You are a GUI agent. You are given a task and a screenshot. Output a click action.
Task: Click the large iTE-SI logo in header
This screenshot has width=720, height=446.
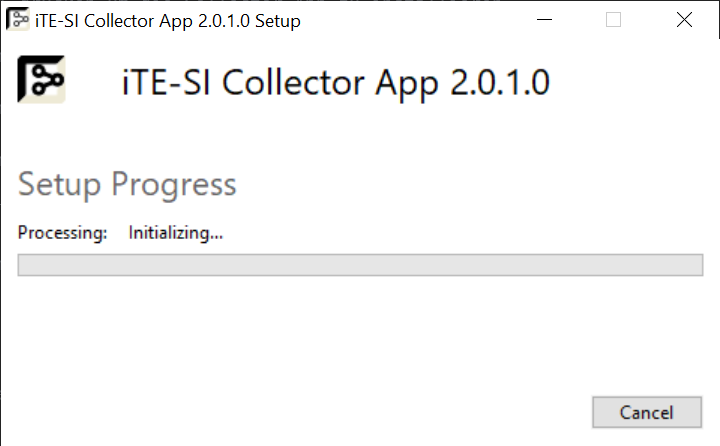pos(42,79)
